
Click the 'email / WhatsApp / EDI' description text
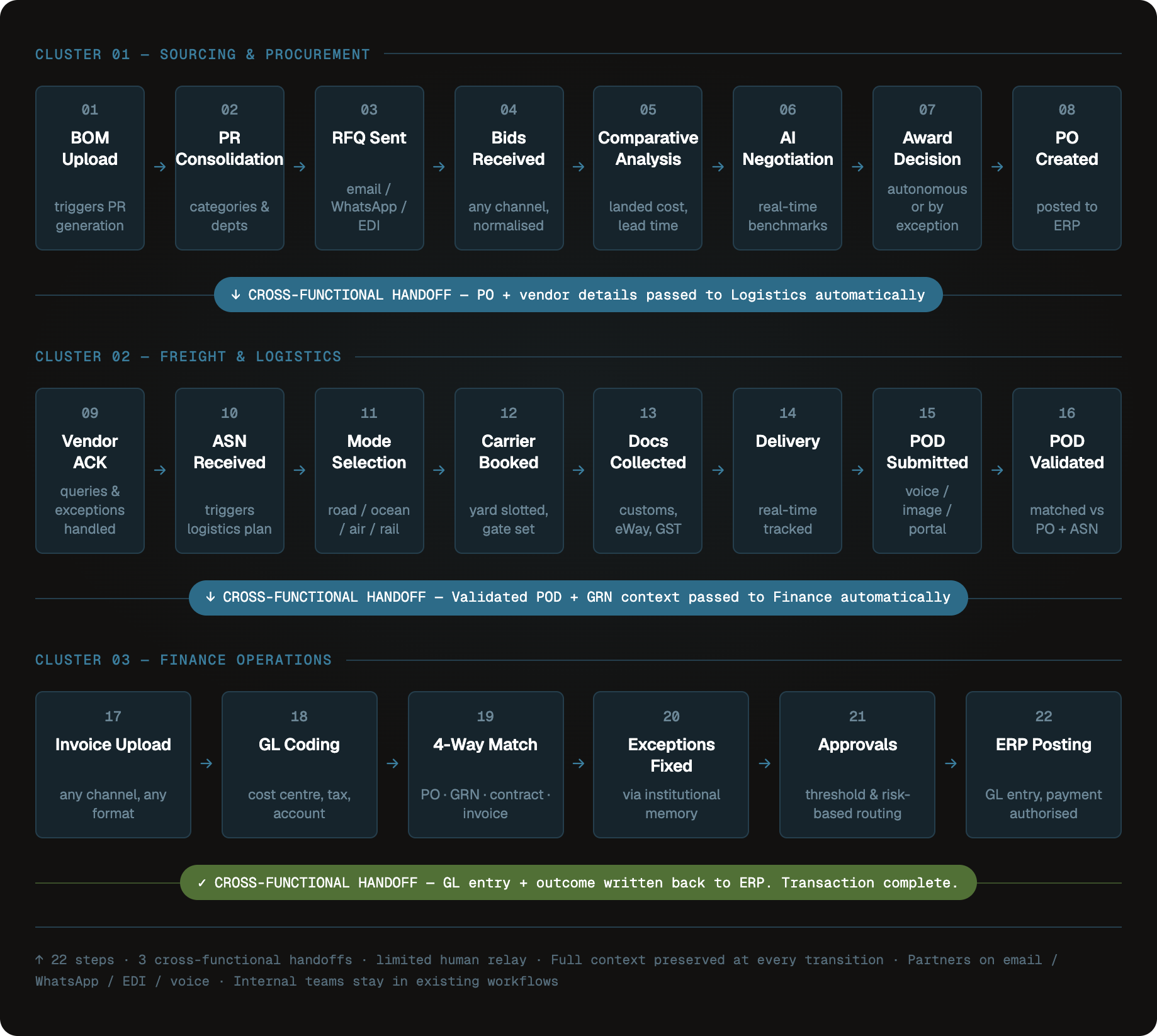369,207
